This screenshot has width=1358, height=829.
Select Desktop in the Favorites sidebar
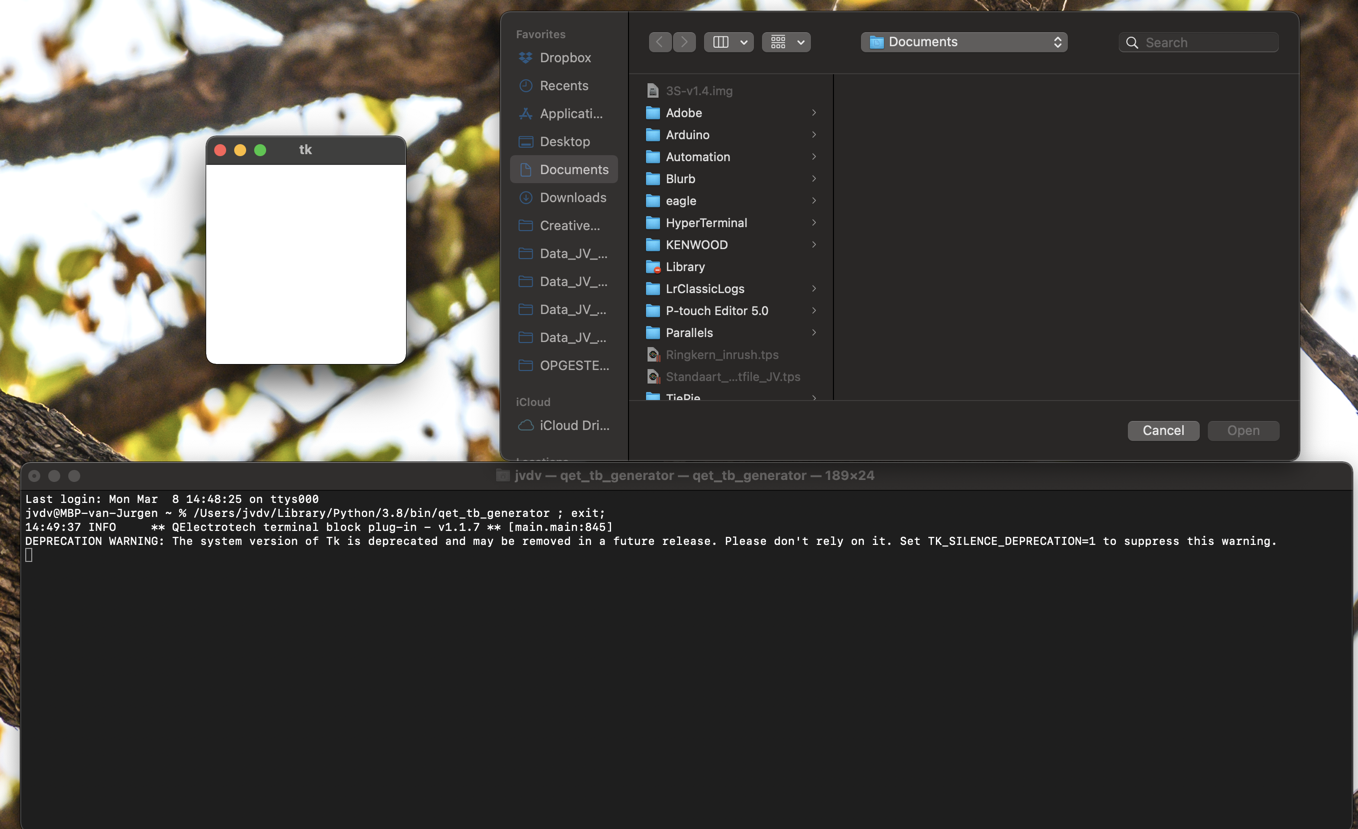(x=564, y=142)
